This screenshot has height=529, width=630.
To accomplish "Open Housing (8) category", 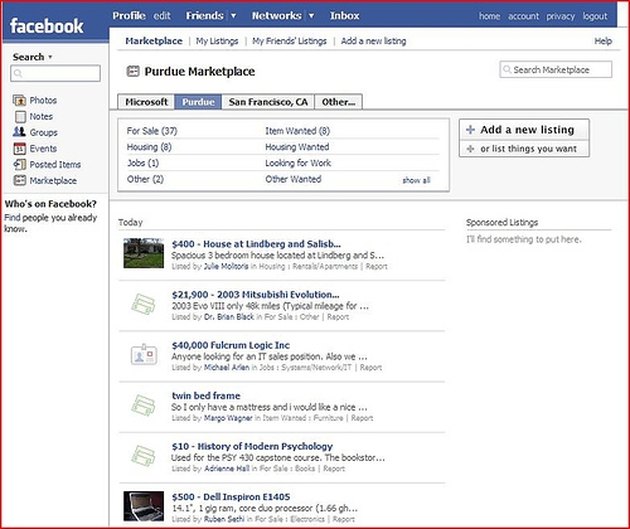I will click(x=149, y=147).
